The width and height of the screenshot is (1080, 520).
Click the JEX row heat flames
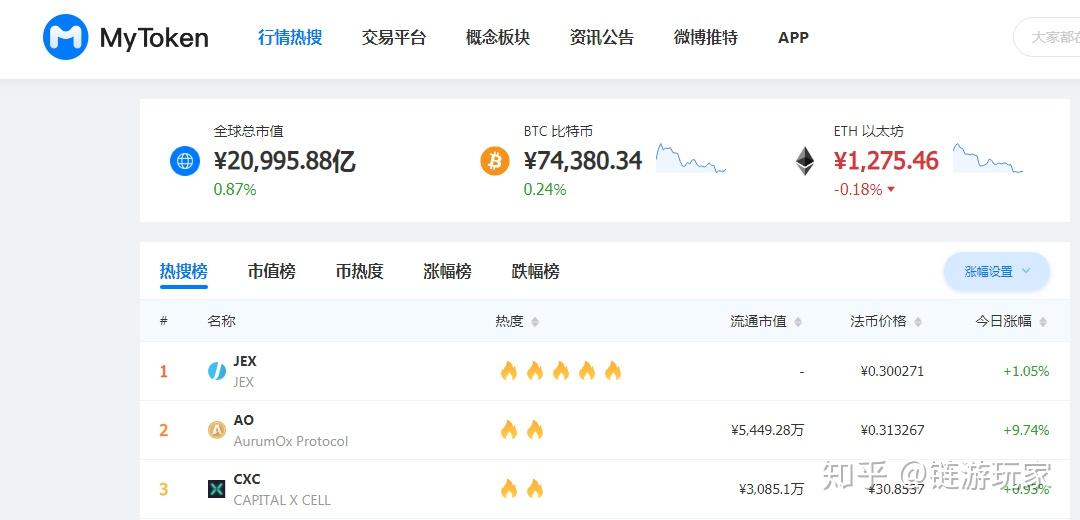coord(561,371)
